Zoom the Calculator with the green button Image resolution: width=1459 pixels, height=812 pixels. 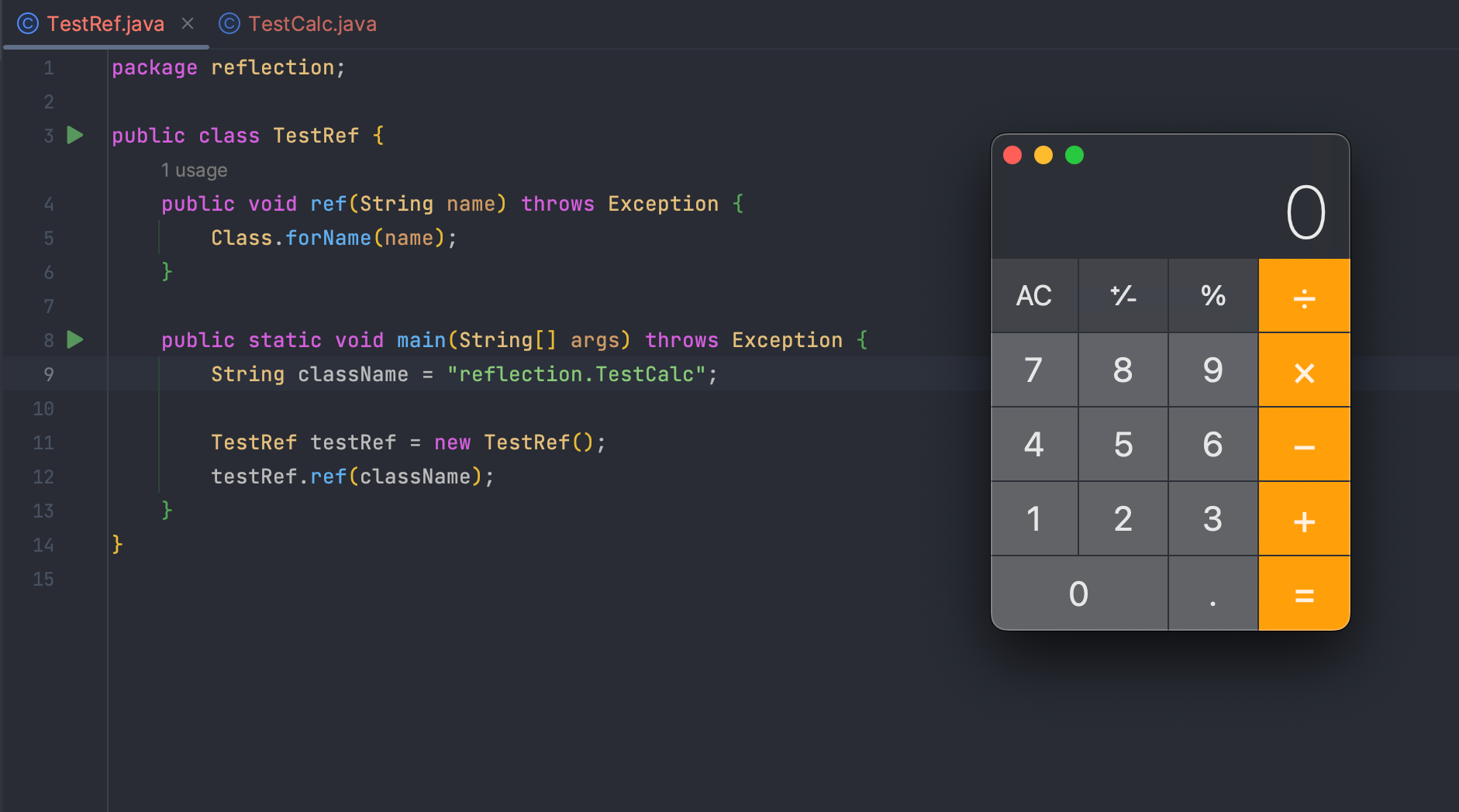point(1074,155)
